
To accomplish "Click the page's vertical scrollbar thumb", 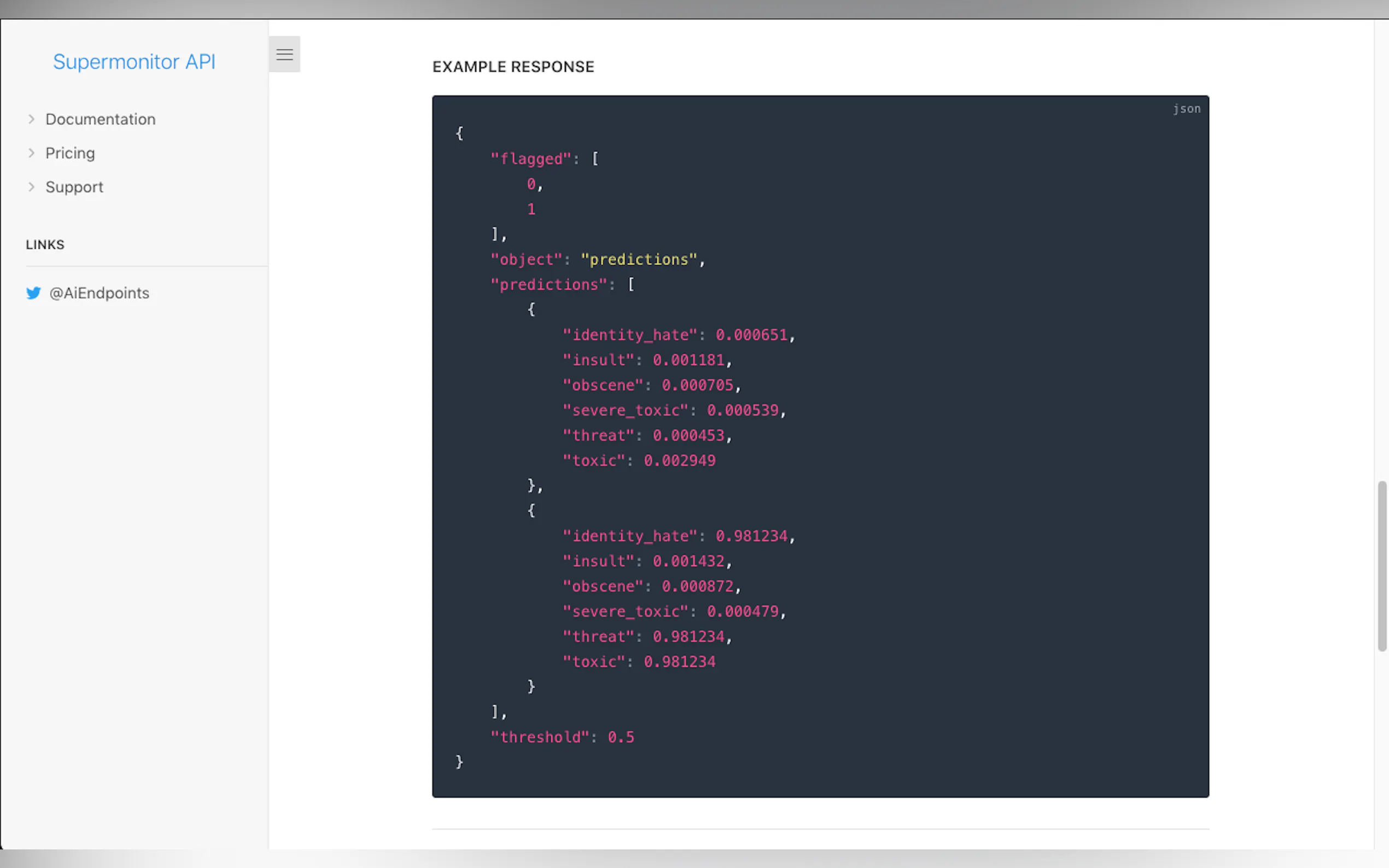I will tap(1381, 566).
